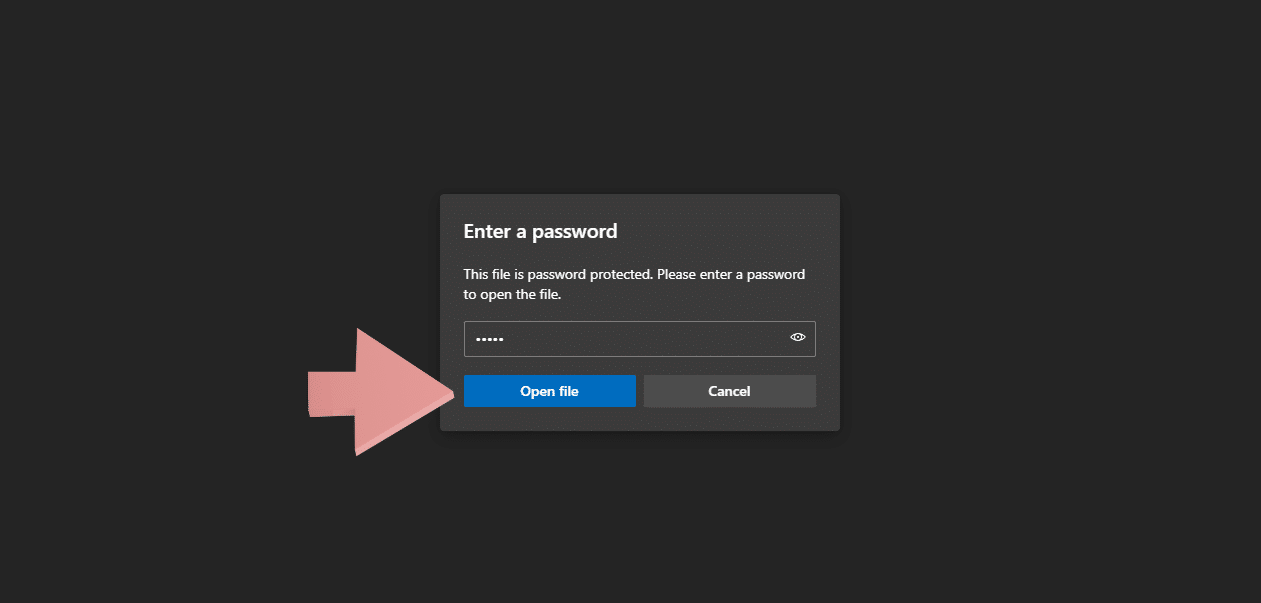Show the password using the eye icon
Image resolution: width=1261 pixels, height=603 pixels.
coord(798,338)
